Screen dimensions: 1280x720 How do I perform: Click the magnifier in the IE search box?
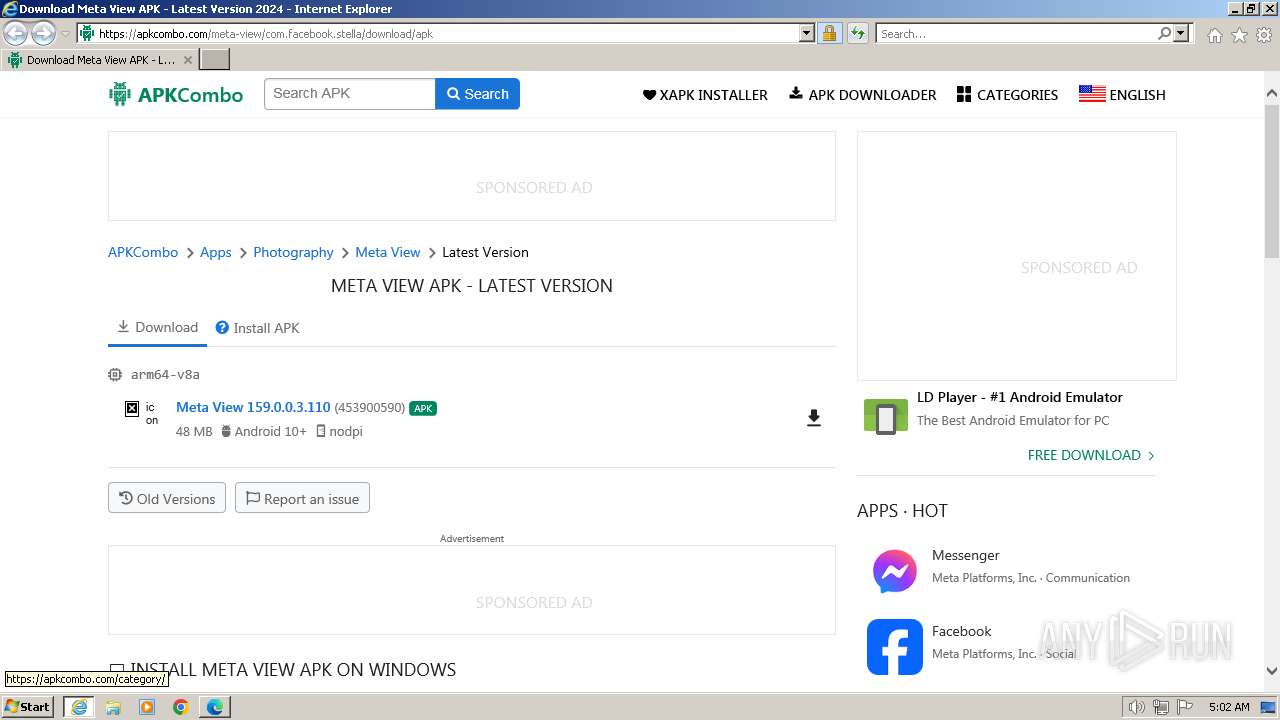coord(1164,33)
